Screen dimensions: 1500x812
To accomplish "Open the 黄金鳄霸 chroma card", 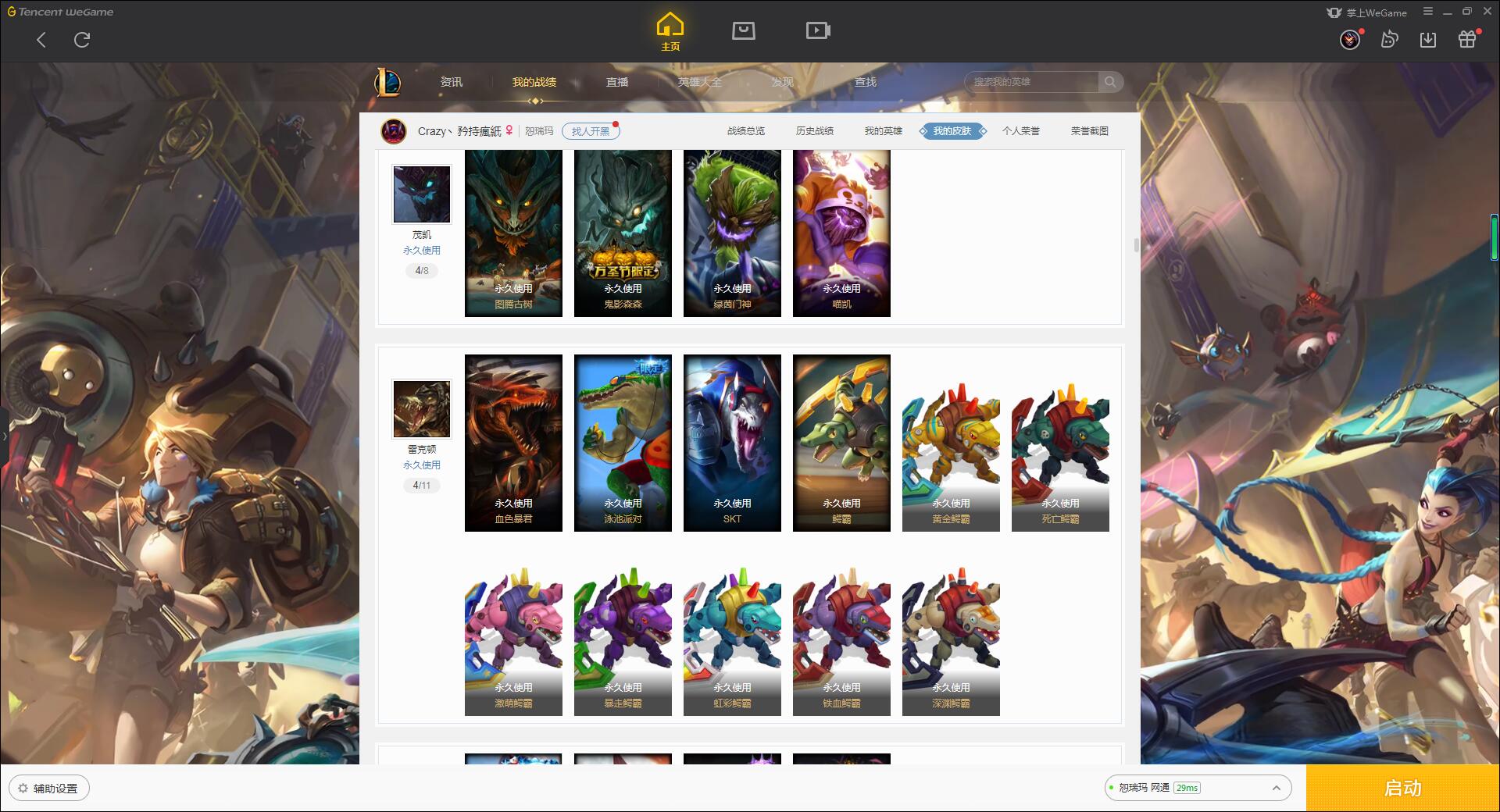I will click(x=951, y=457).
